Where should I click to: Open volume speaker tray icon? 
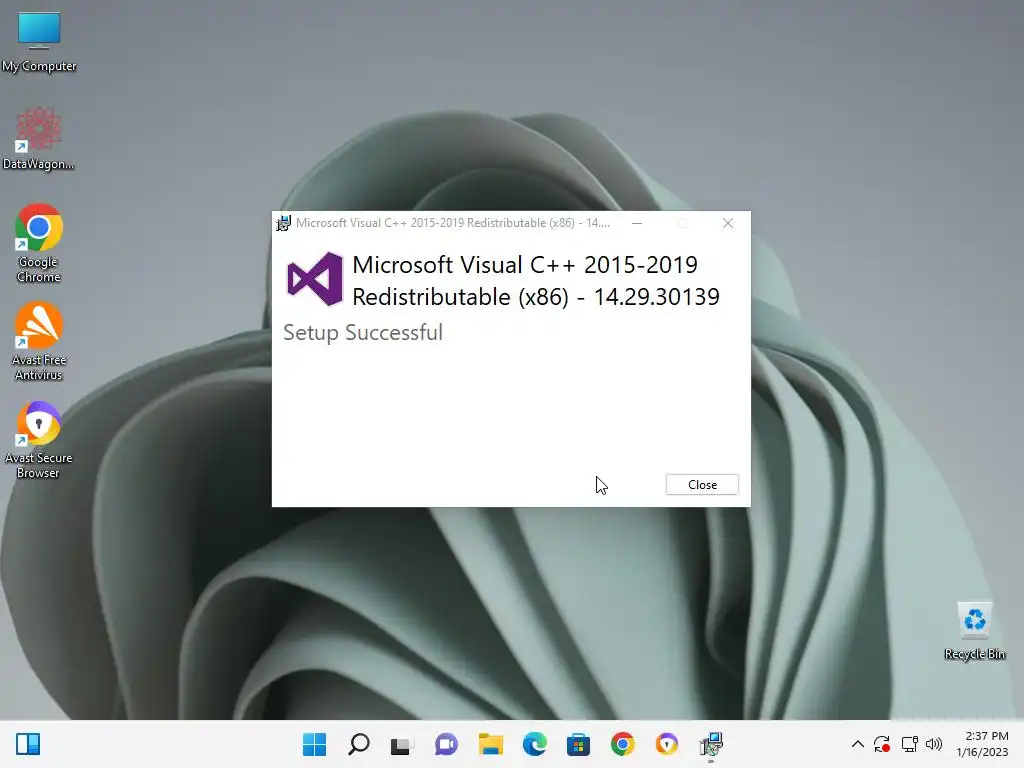[934, 744]
